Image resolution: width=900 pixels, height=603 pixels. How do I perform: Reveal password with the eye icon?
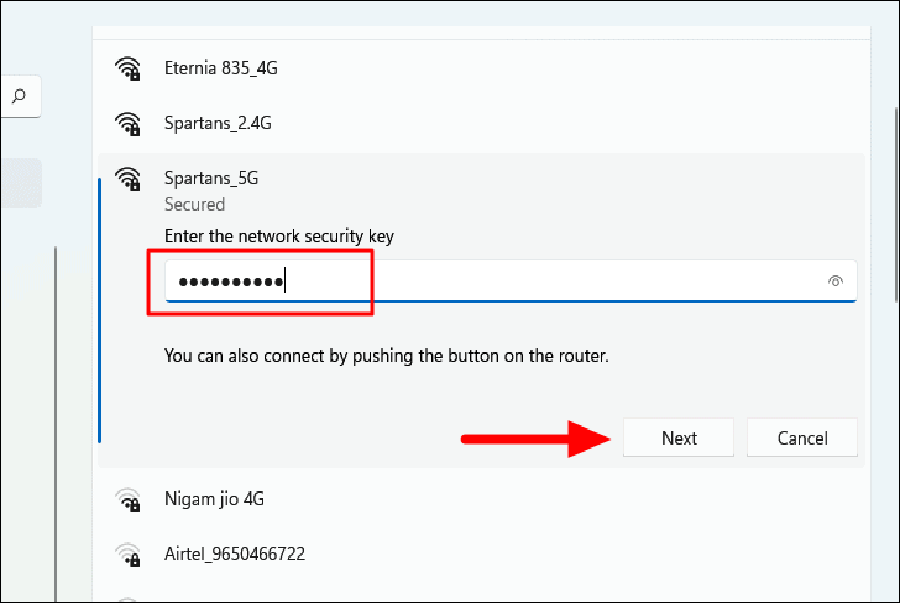pyautogui.click(x=835, y=281)
